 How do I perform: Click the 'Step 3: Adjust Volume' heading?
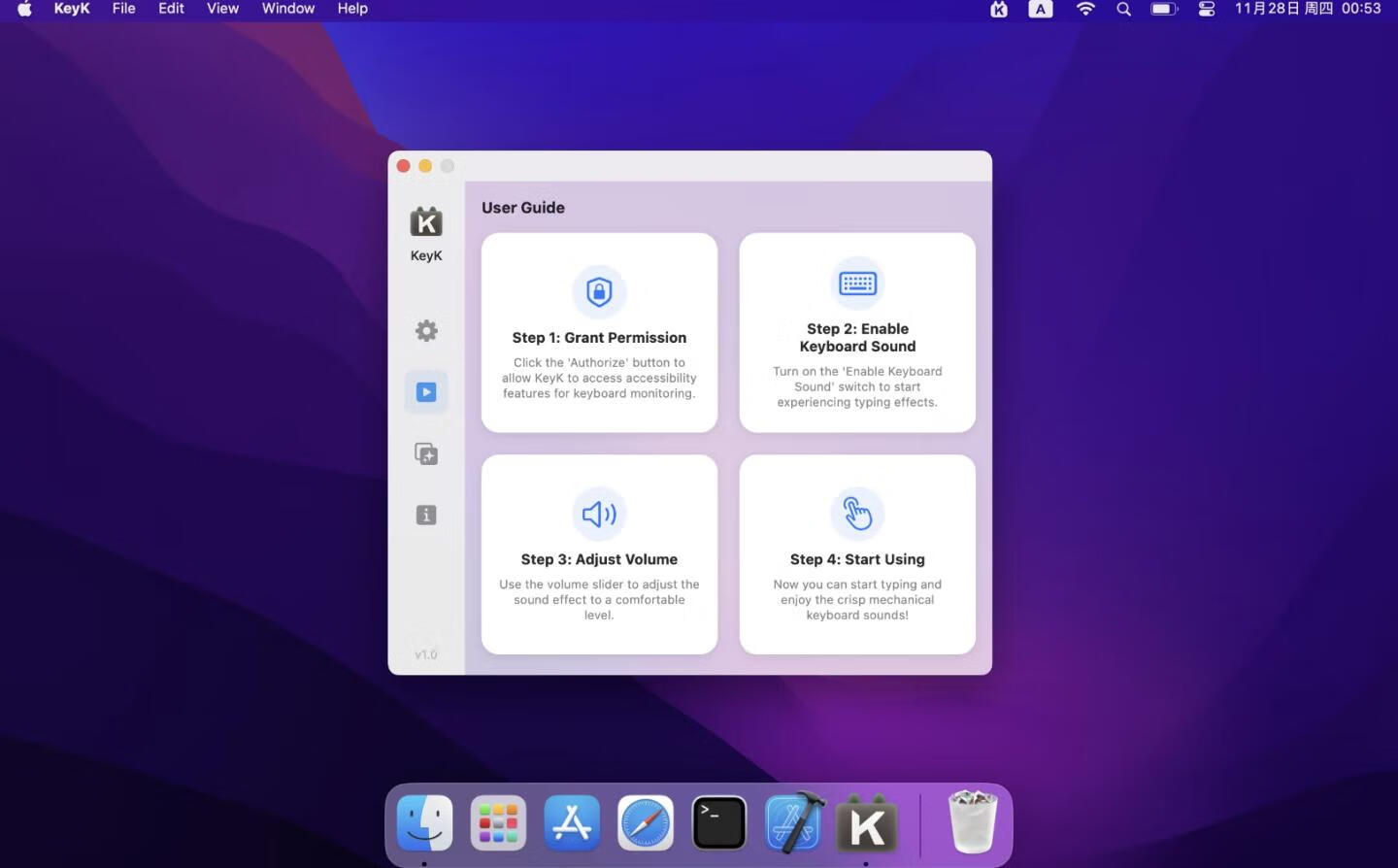click(x=599, y=559)
